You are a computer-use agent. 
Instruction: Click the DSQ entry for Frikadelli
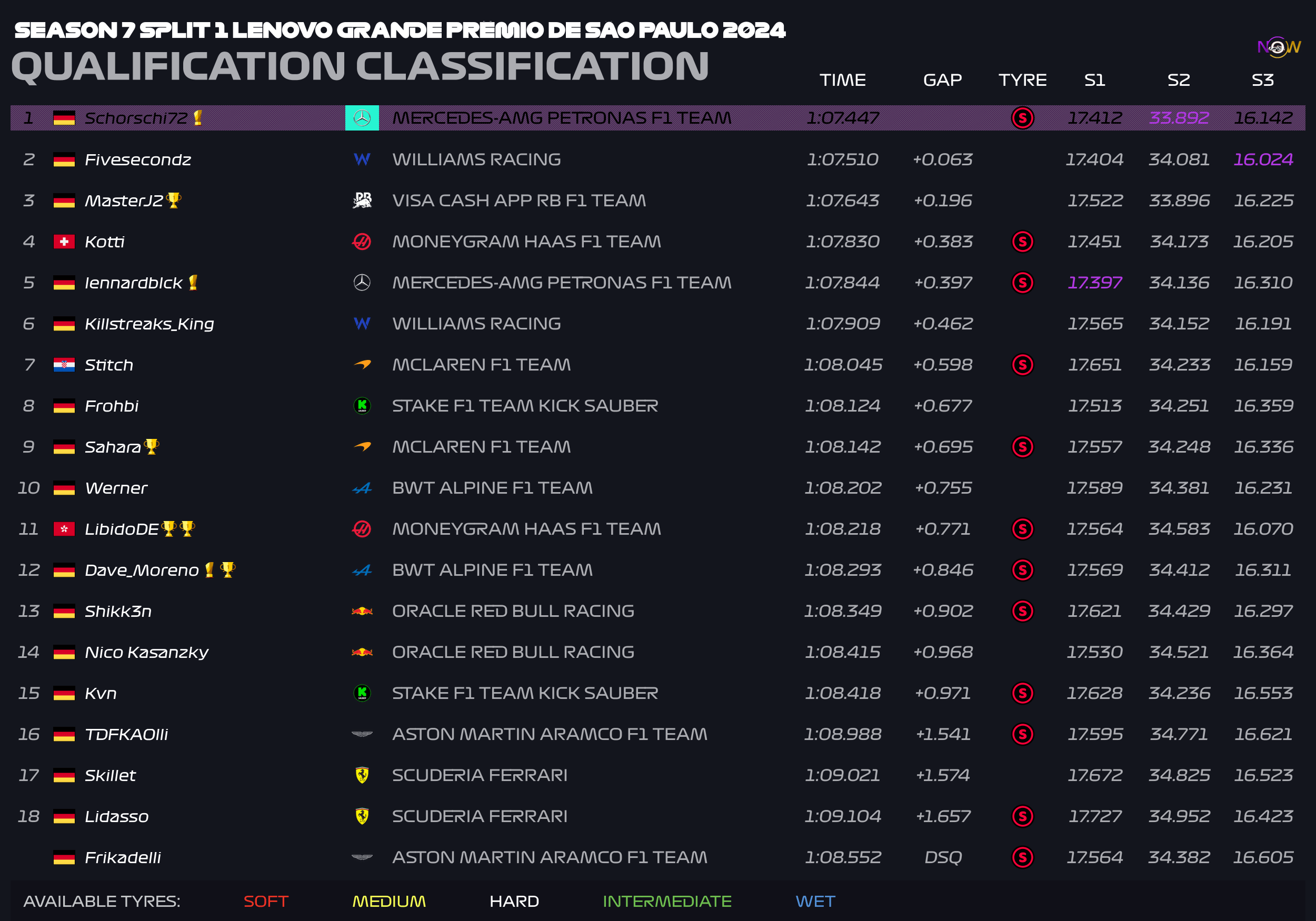[x=942, y=857]
